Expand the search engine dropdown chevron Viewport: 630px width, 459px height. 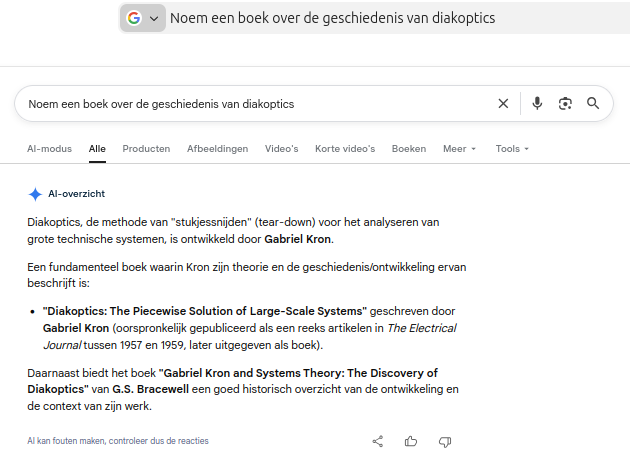154,18
